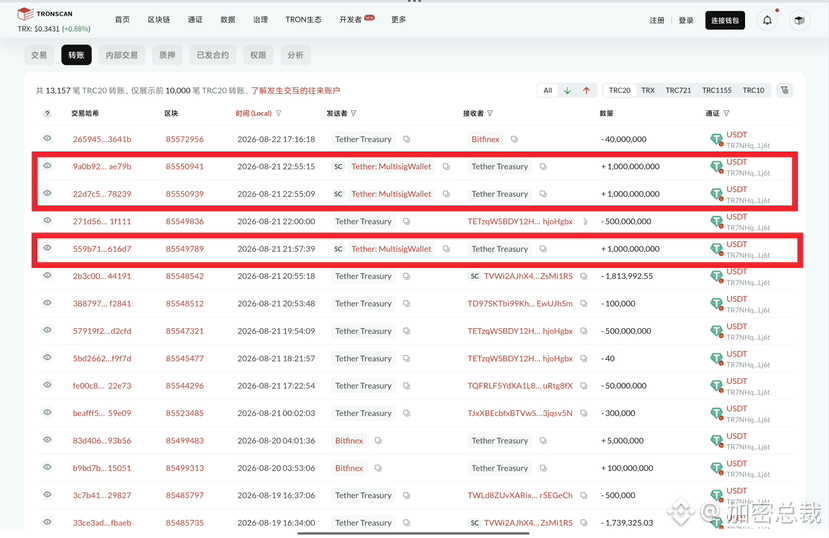This screenshot has width=829, height=538.
Task: Click the TRONSCAN logo
Action: point(45,14)
